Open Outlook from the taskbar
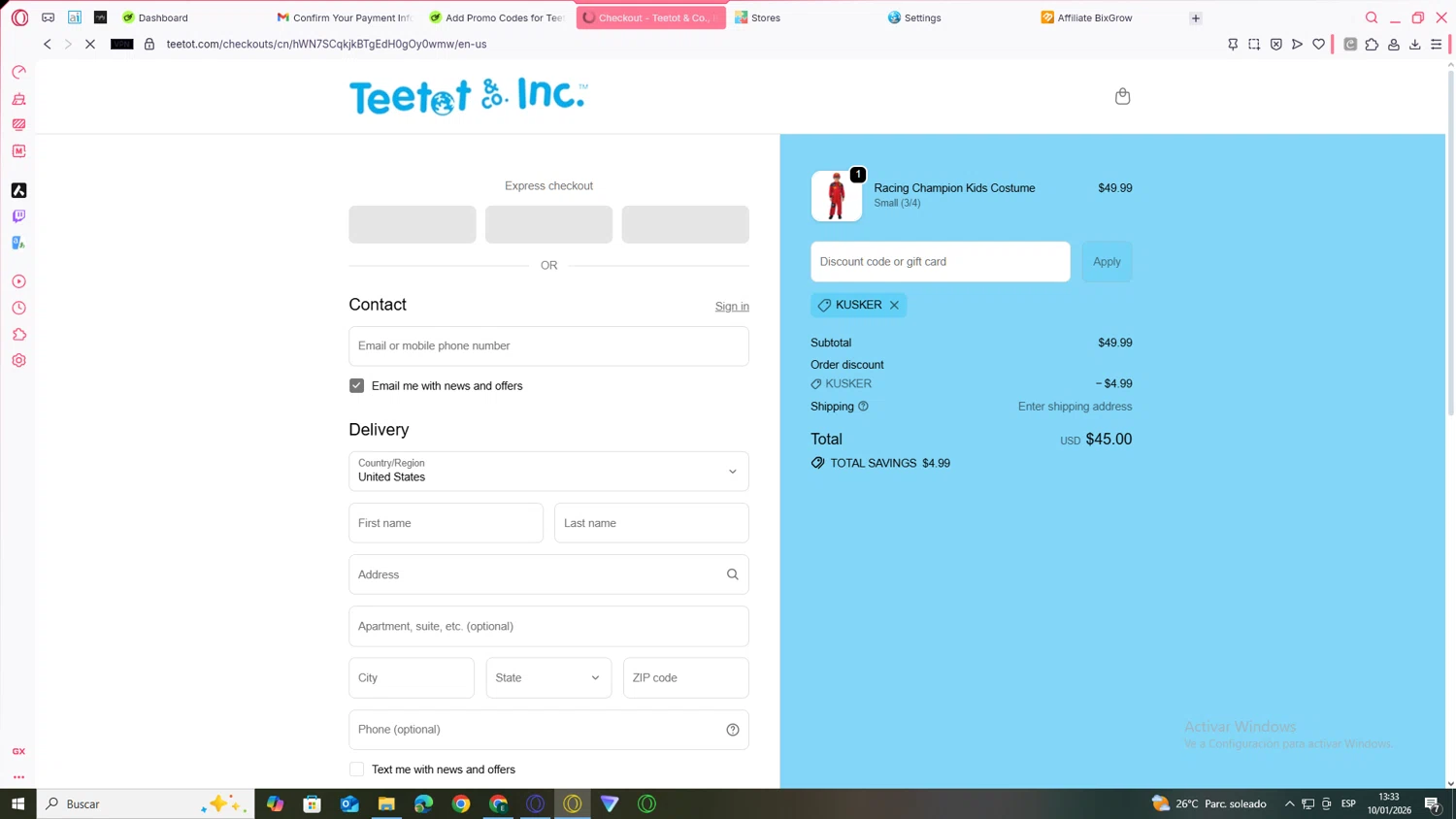 [349, 803]
